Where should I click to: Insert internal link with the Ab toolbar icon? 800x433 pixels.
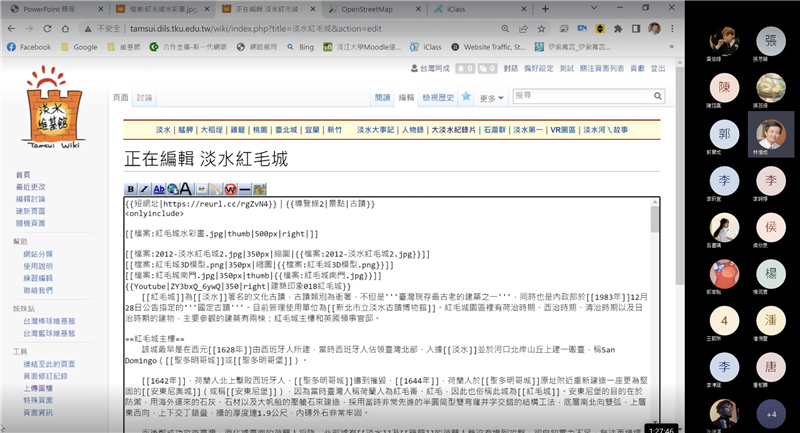[x=158, y=188]
